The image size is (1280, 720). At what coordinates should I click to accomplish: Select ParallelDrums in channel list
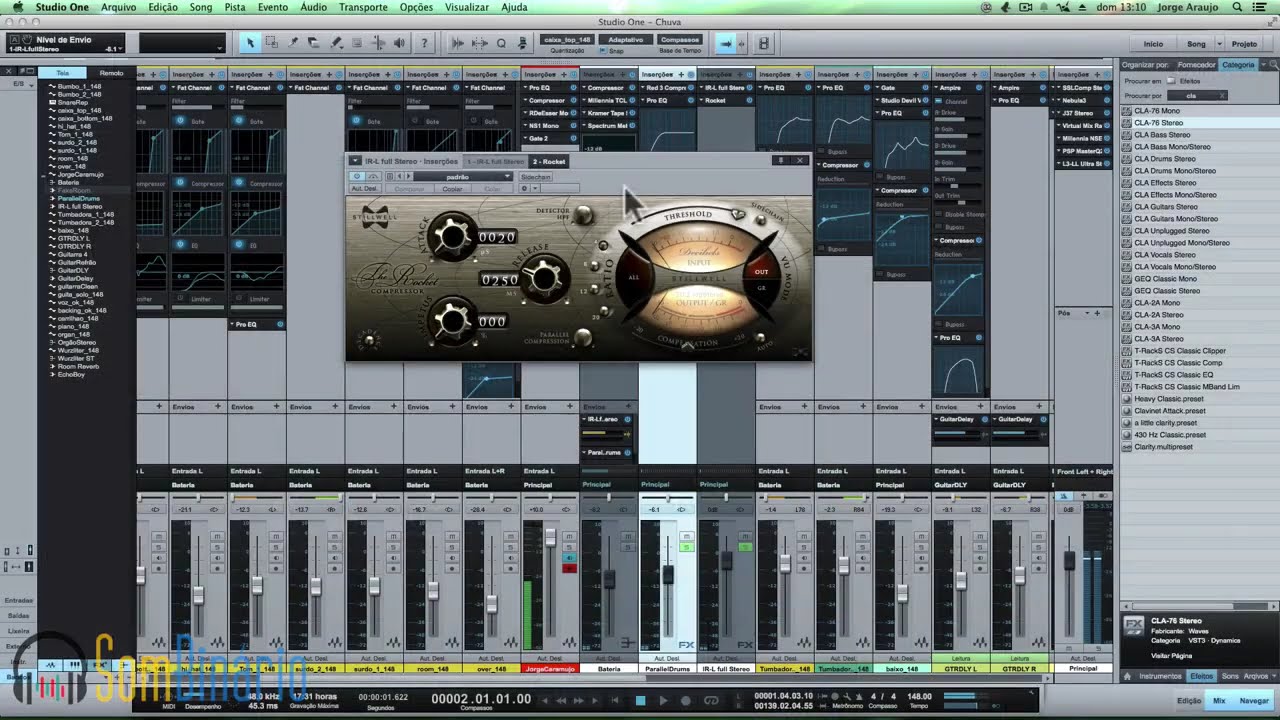pos(79,199)
